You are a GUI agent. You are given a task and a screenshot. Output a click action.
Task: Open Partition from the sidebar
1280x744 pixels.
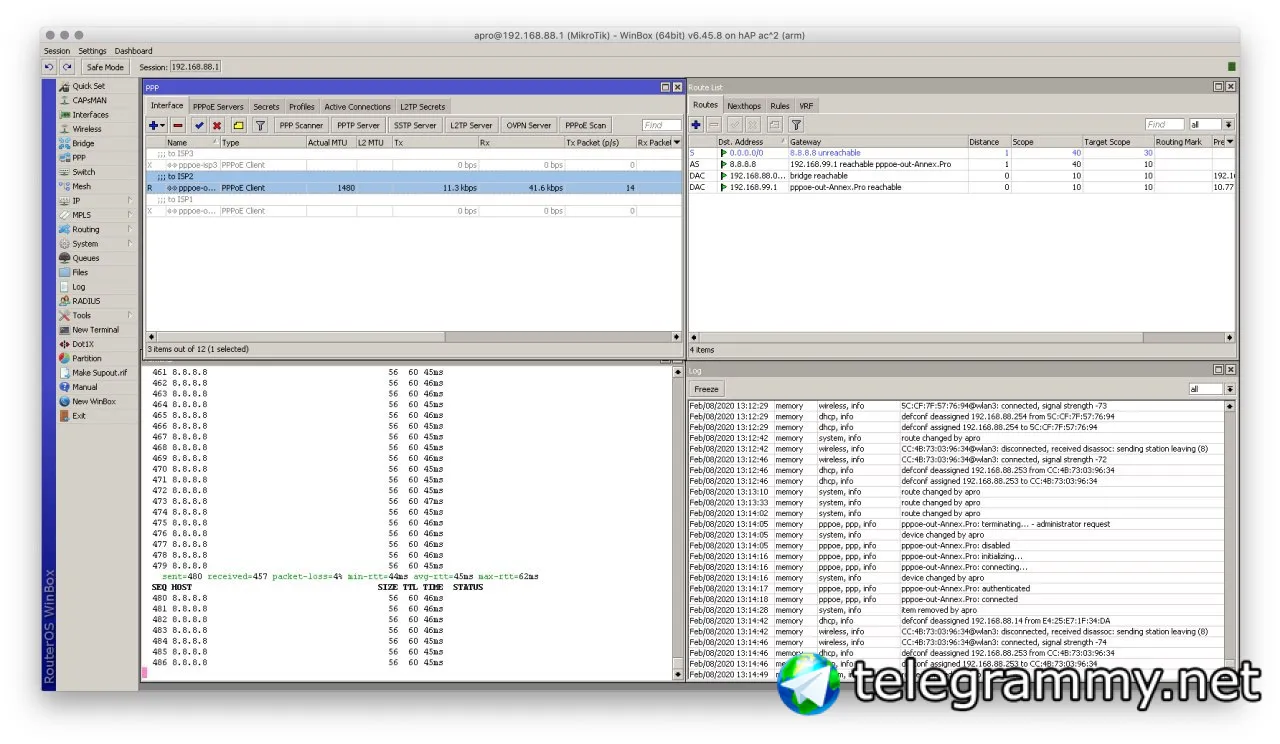pos(86,358)
